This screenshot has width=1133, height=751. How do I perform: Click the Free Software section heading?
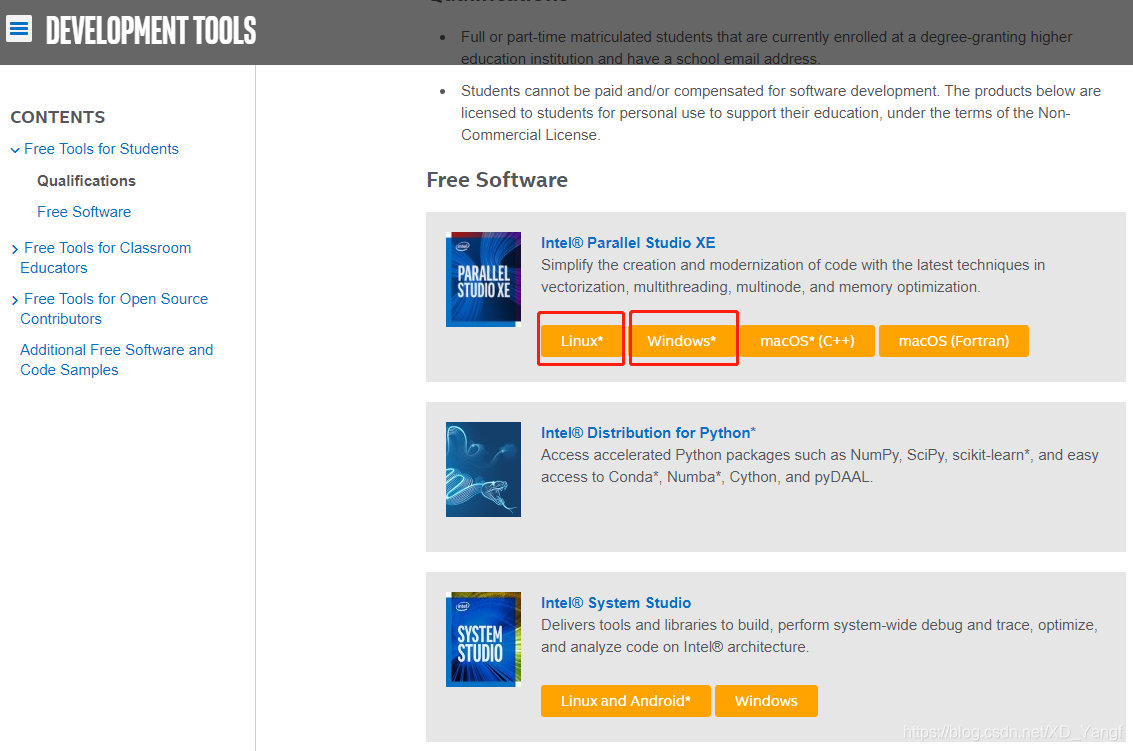coord(497,180)
